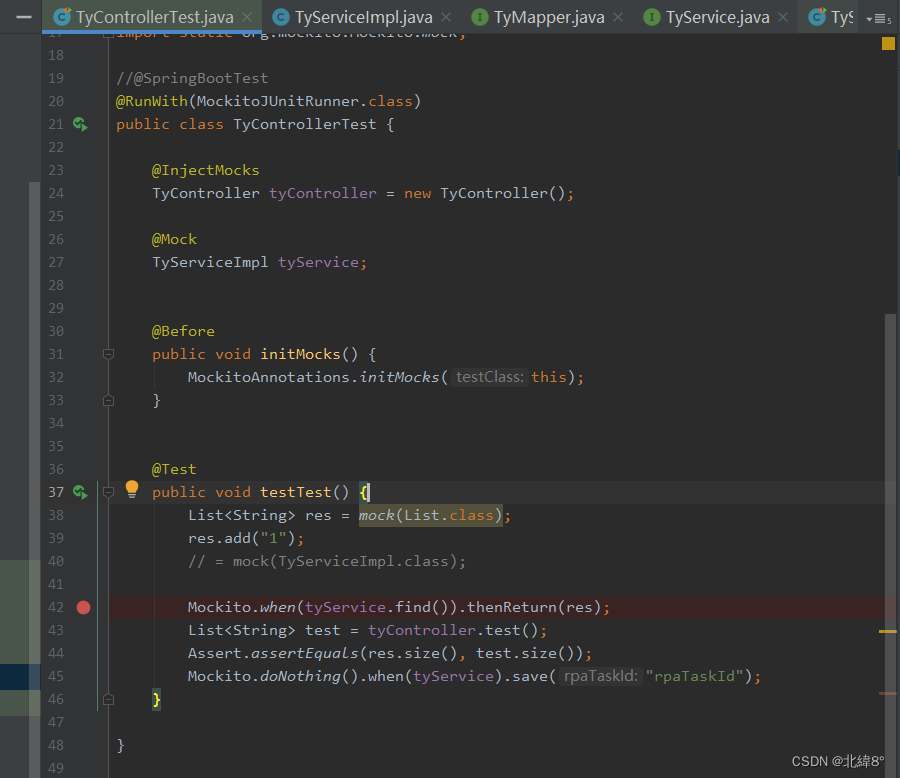Image resolution: width=900 pixels, height=778 pixels.
Task: Click the run test gutter icon on line 37
Action: [x=80, y=492]
